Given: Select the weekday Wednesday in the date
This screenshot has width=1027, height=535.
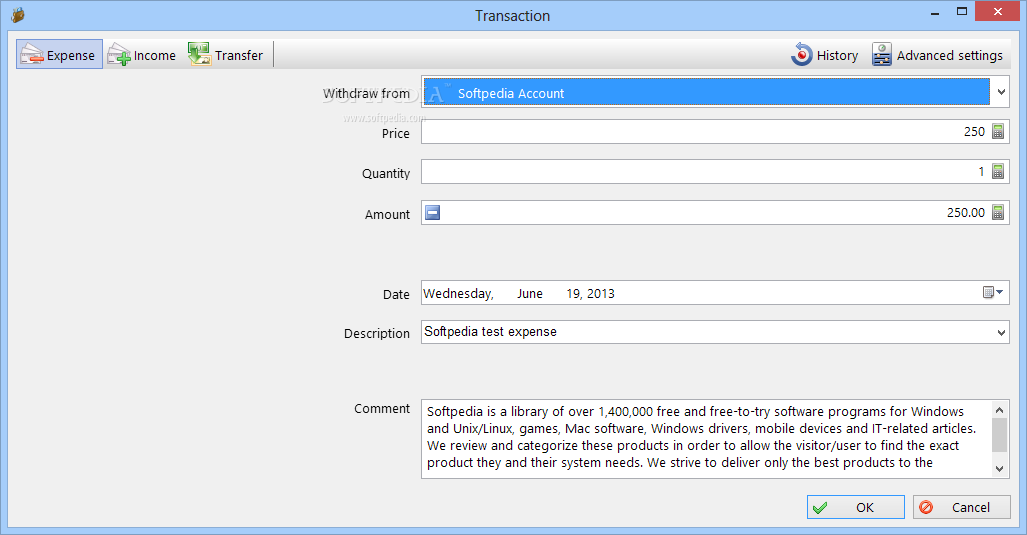Looking at the screenshot, I should coord(458,293).
